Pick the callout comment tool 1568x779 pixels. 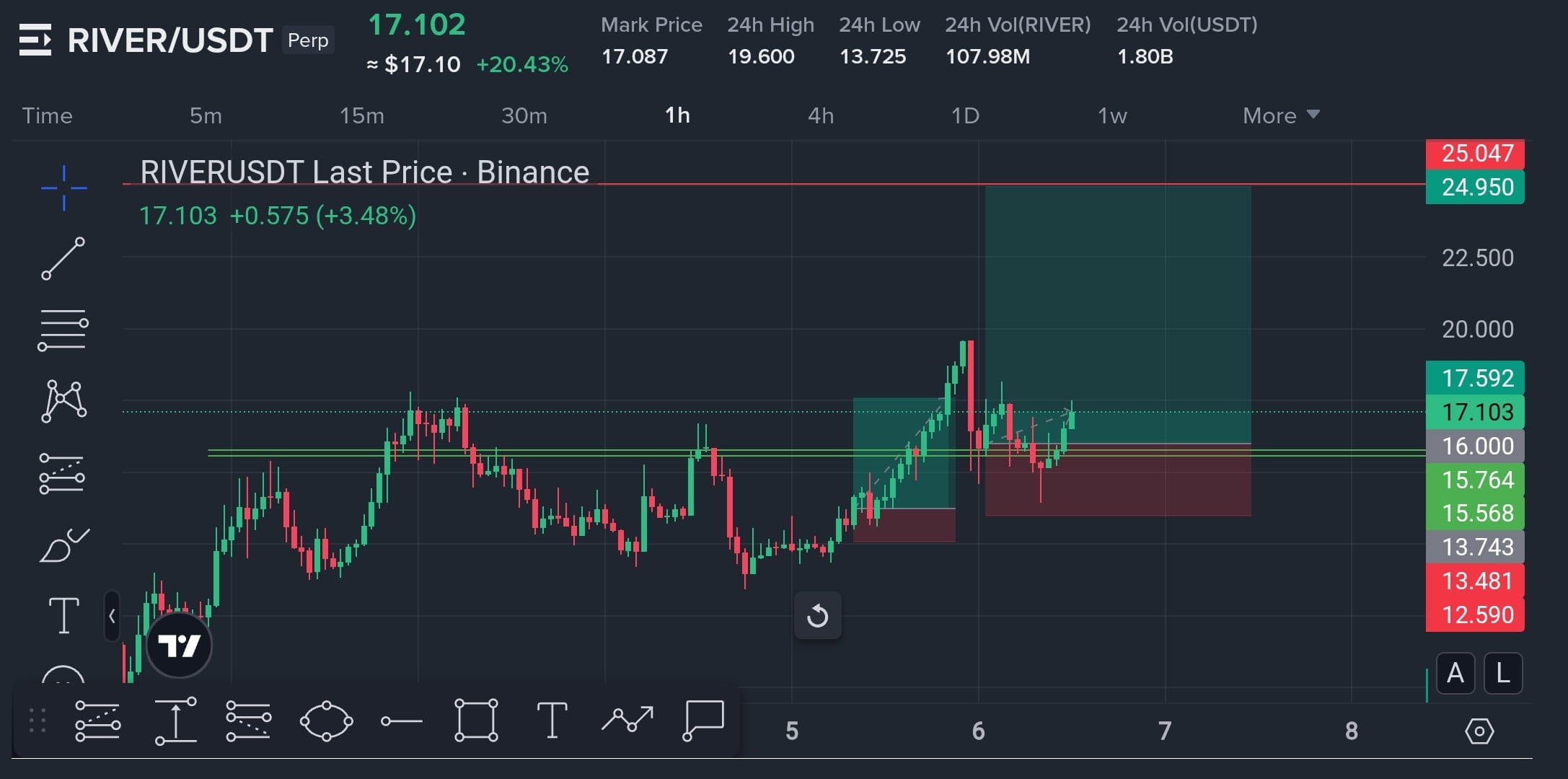(703, 720)
